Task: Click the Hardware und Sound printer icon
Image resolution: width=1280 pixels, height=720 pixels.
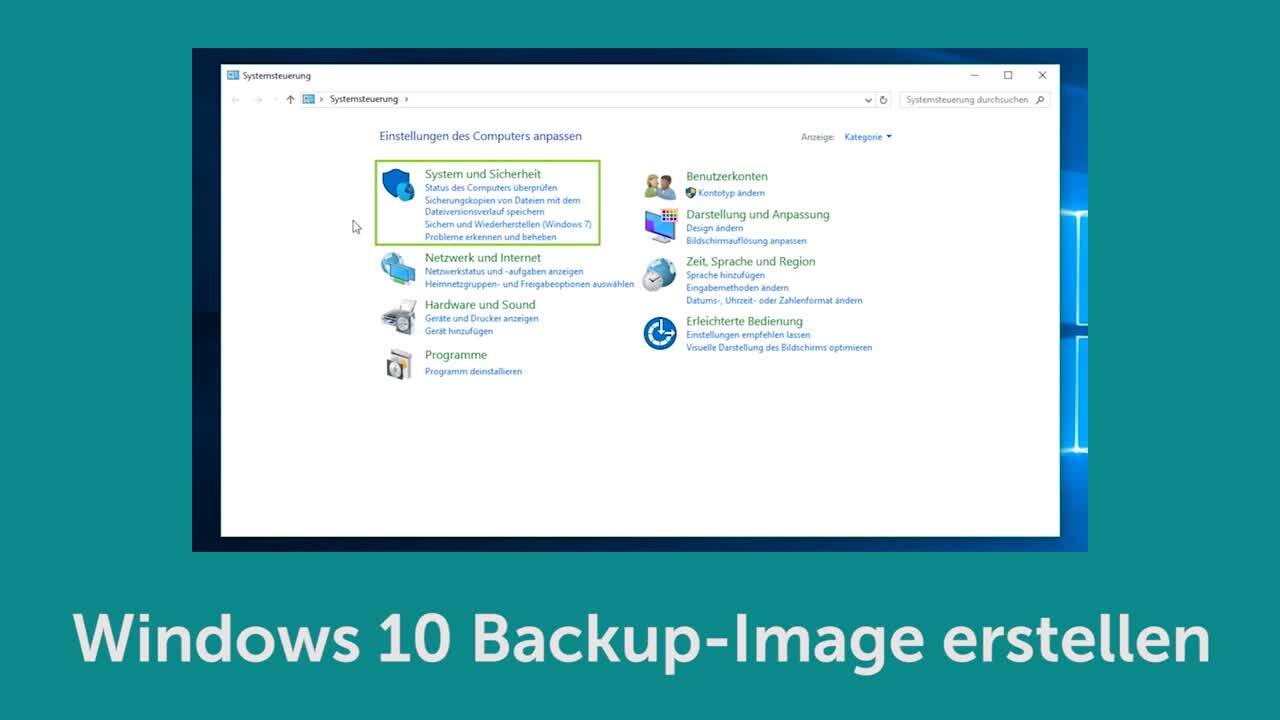Action: (x=398, y=316)
